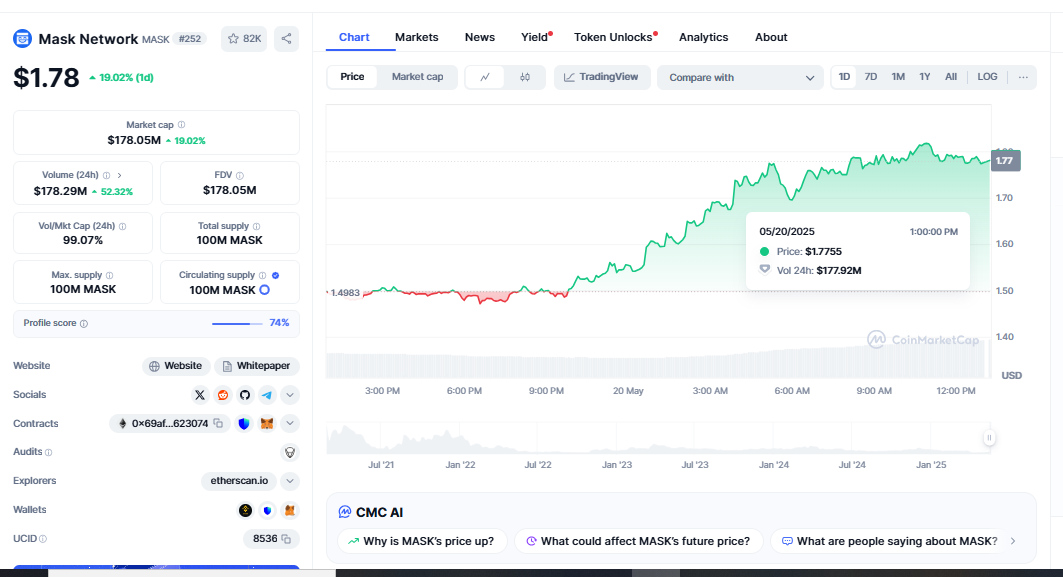
Task: Click the blue shield icon in Contracts row
Action: (244, 424)
